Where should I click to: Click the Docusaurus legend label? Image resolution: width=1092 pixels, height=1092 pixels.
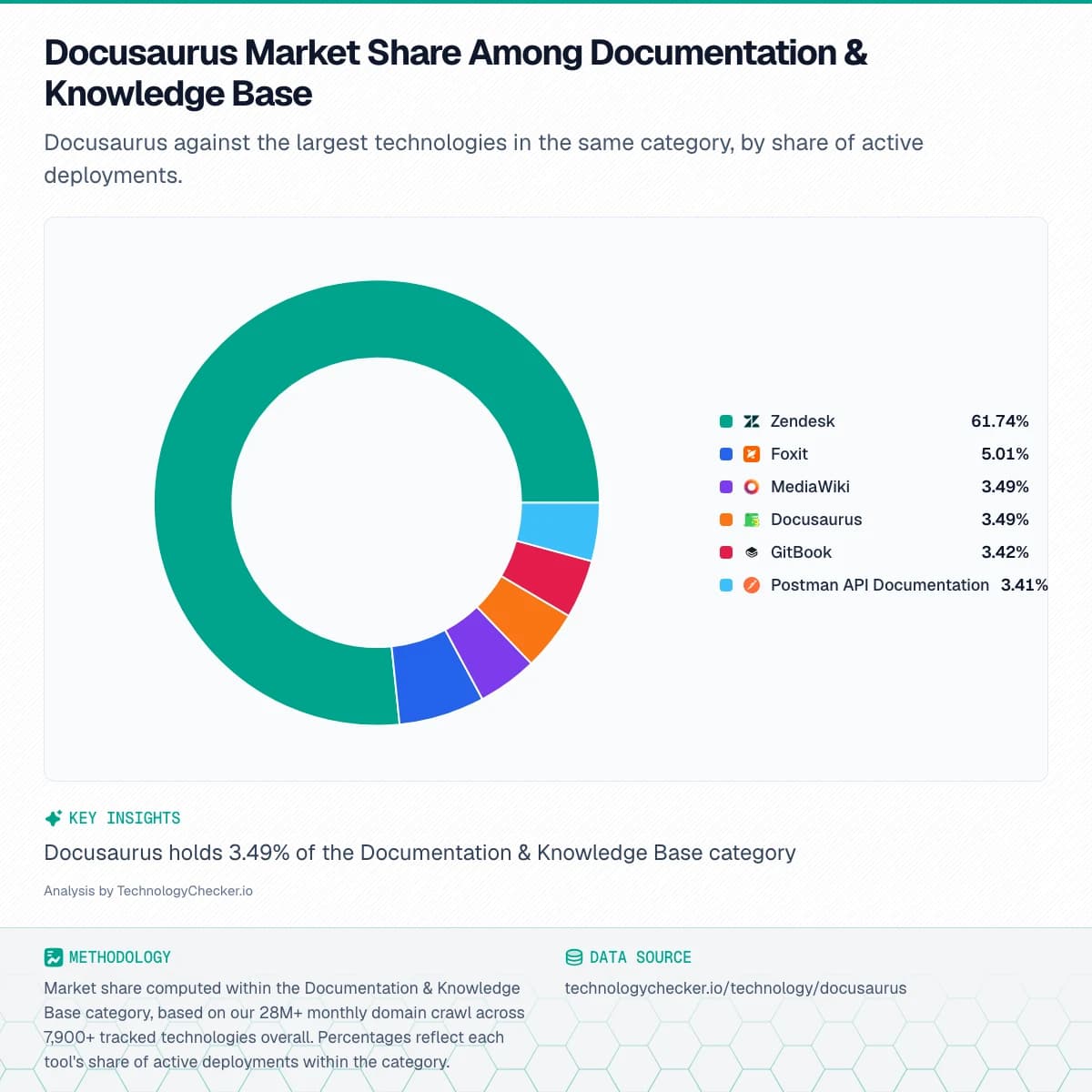pyautogui.click(x=816, y=520)
